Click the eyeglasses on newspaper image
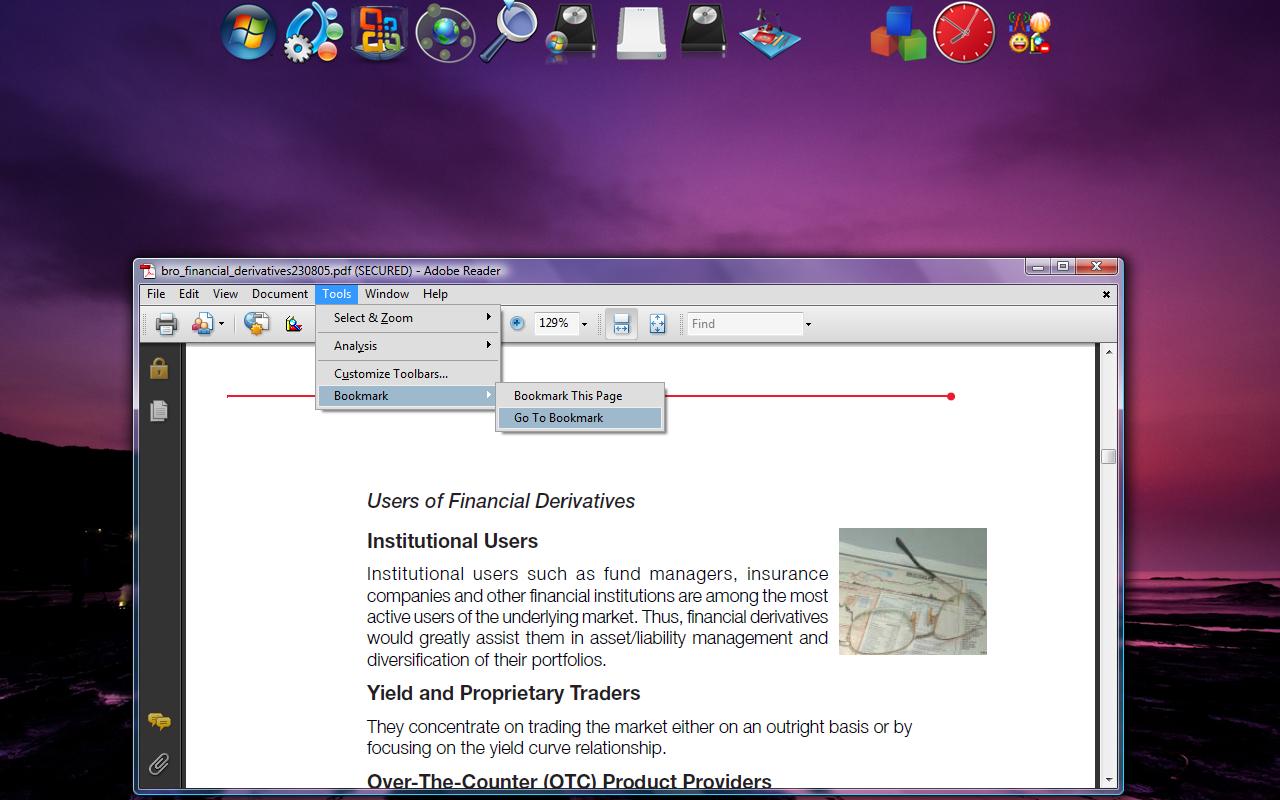 (x=913, y=591)
